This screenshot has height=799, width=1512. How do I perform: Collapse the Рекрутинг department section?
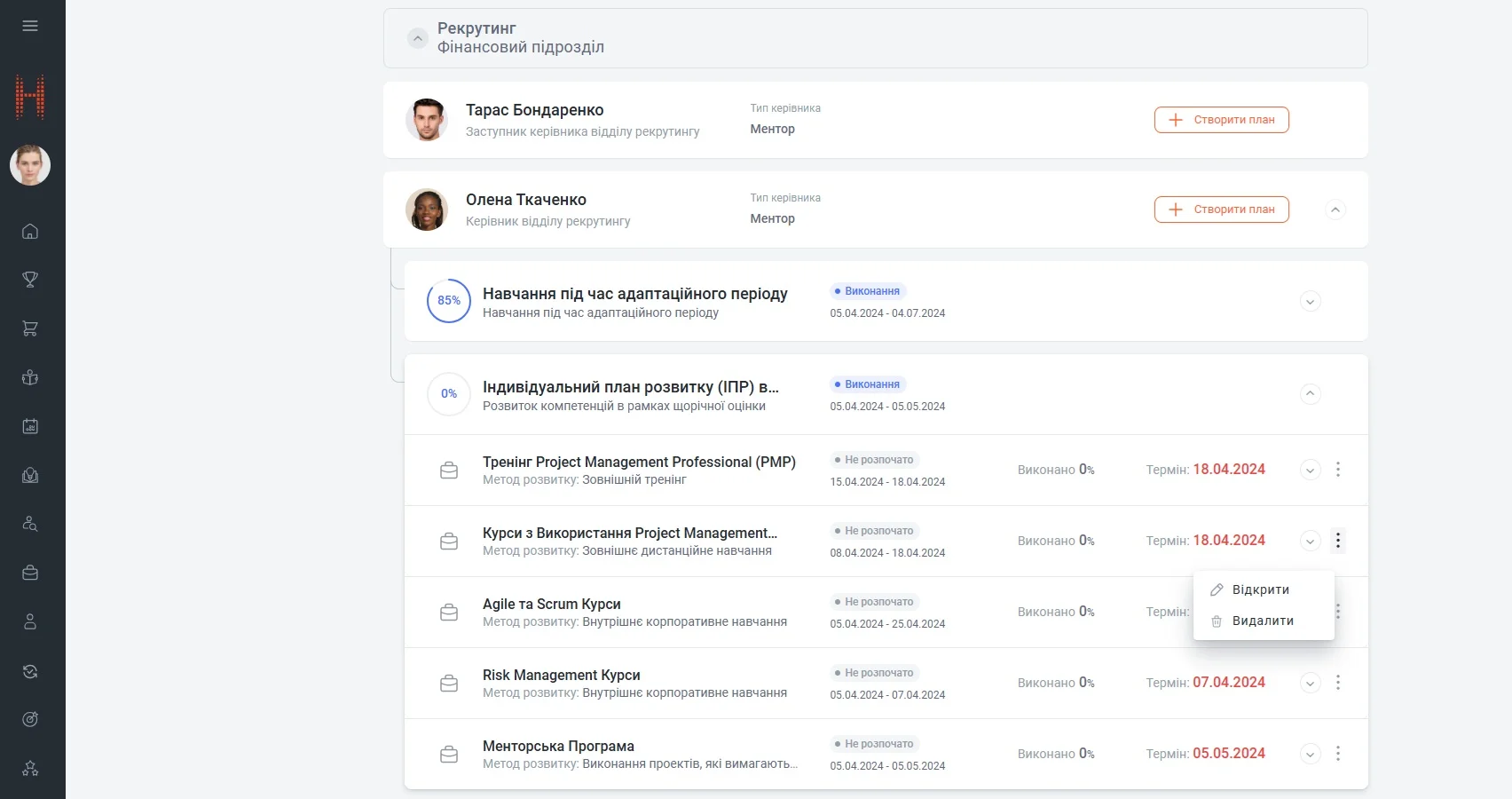[x=417, y=38]
